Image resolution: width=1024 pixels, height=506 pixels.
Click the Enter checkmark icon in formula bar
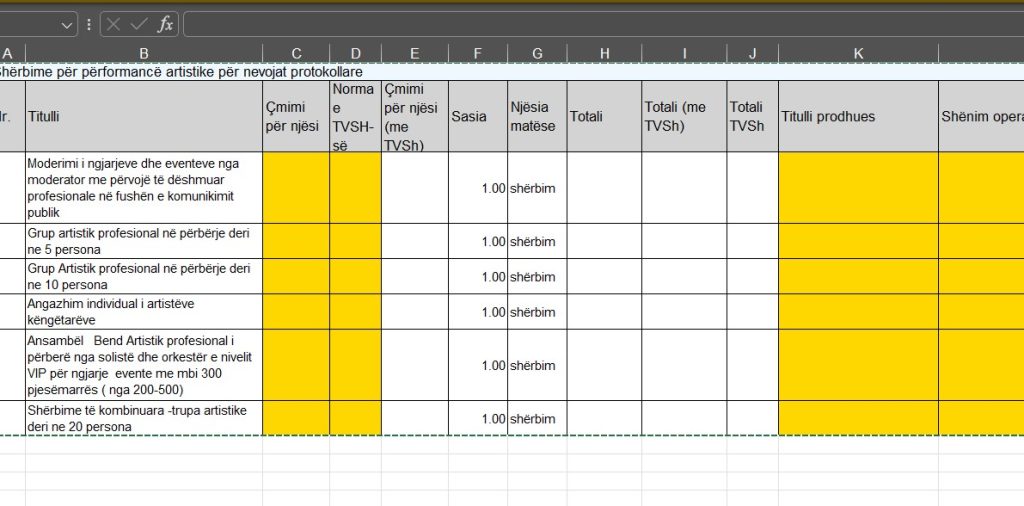pyautogui.click(x=139, y=25)
